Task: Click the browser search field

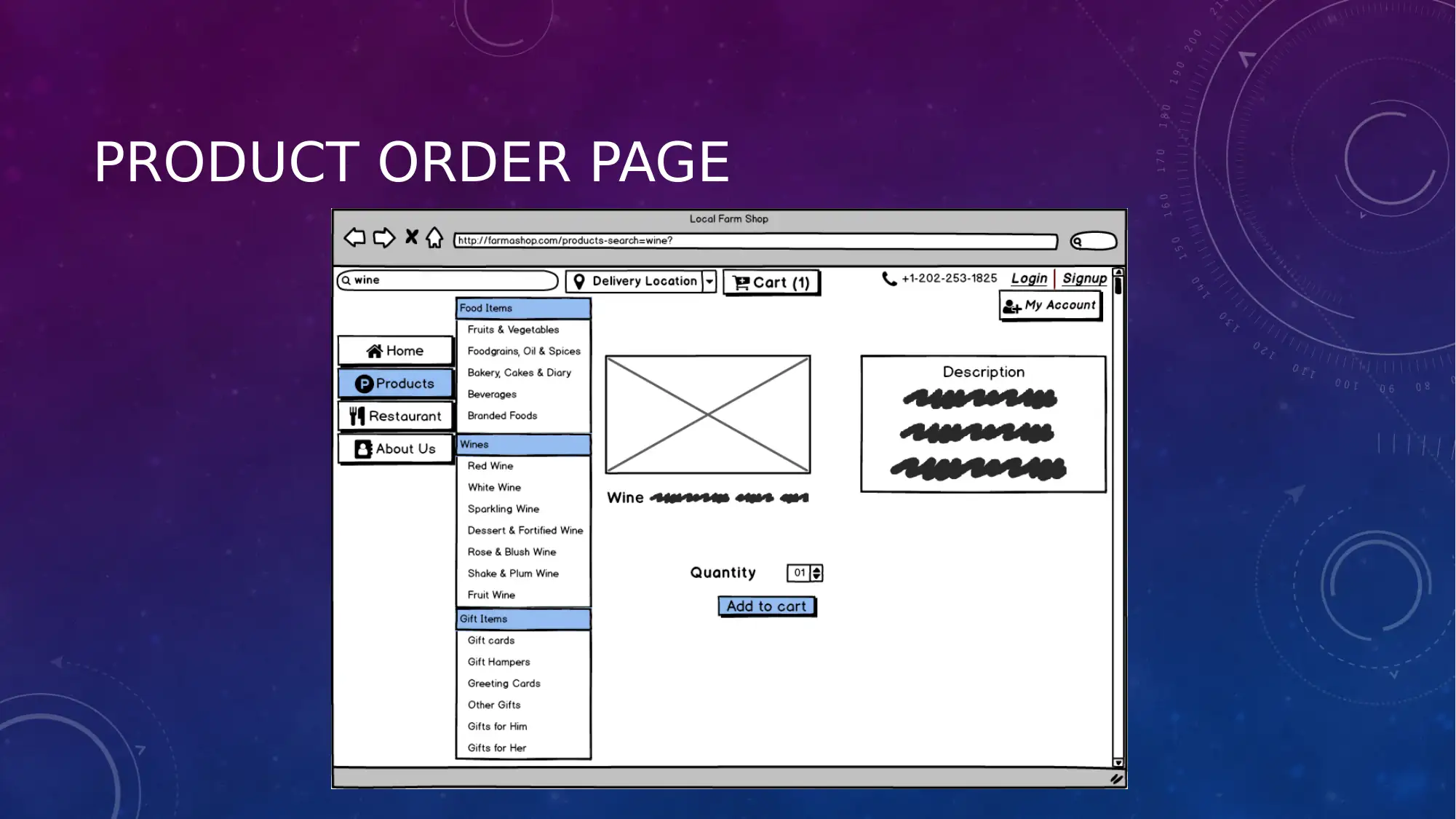Action: [x=1094, y=241]
